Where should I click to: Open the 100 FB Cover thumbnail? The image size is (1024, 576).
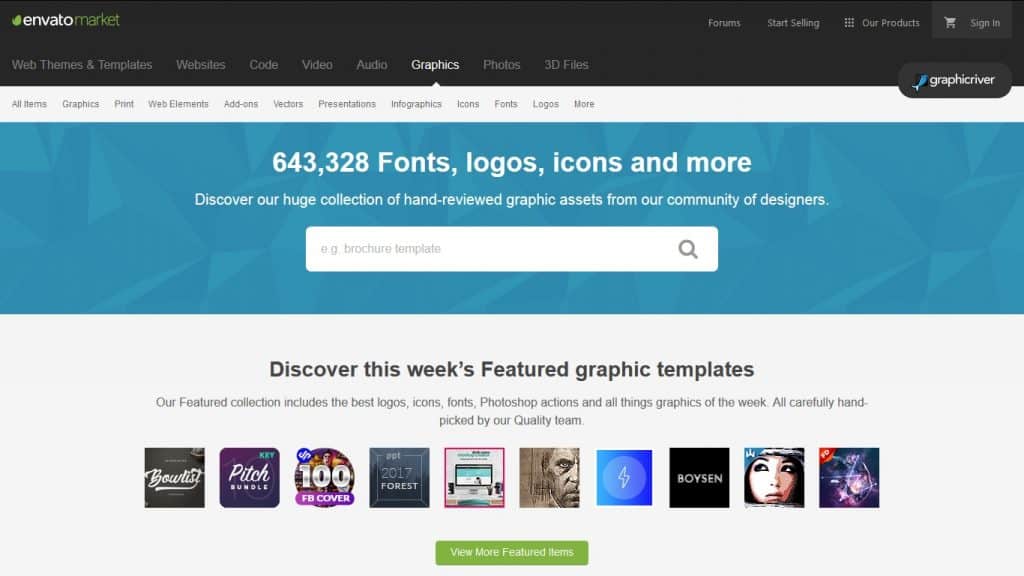coord(325,477)
